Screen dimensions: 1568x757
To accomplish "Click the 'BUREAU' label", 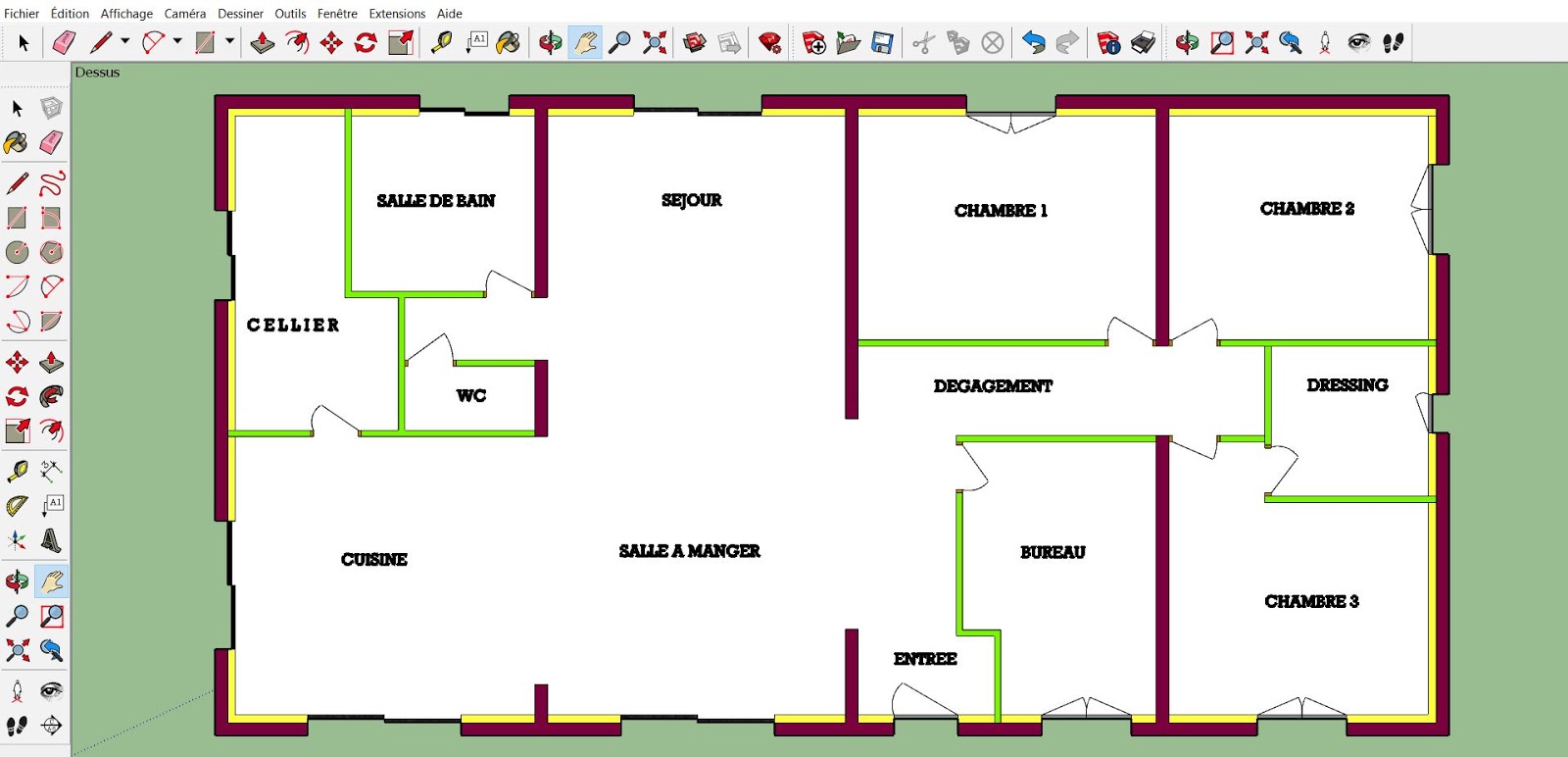I will click(1053, 553).
